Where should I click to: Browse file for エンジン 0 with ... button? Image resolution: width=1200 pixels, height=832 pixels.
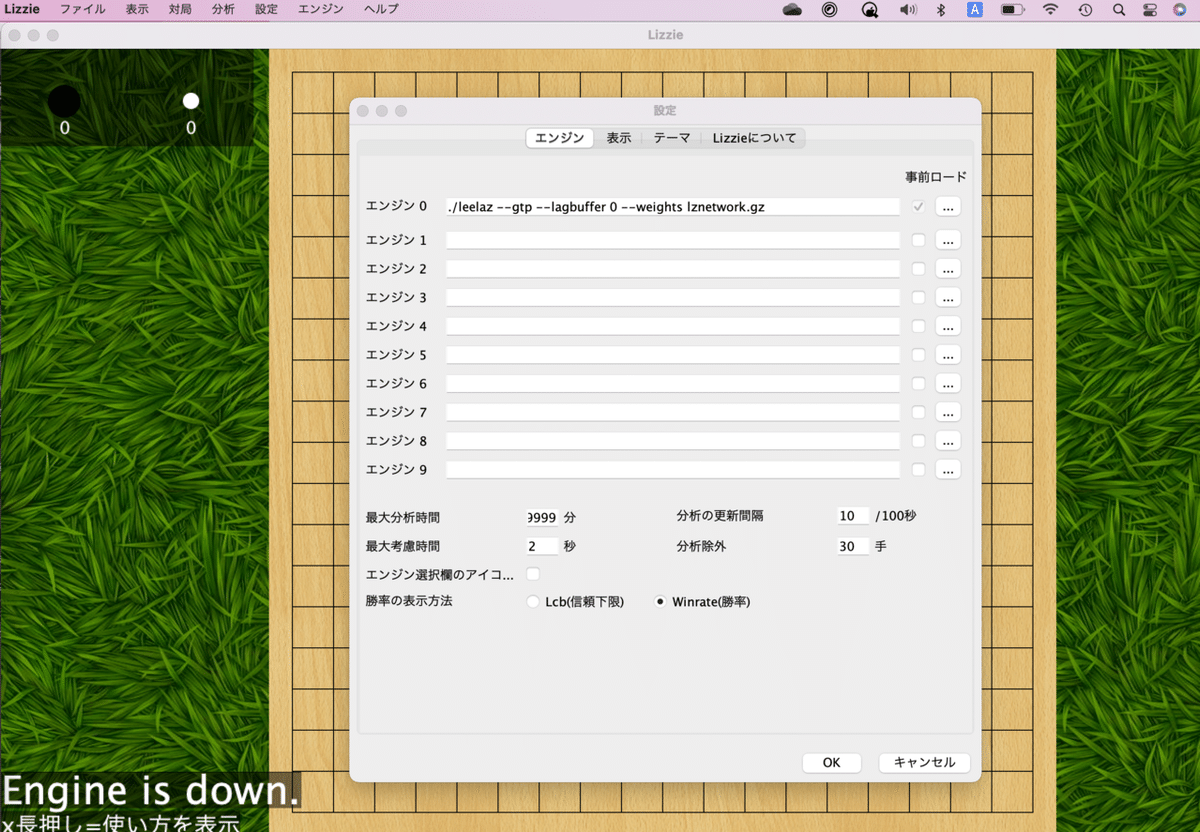948,207
